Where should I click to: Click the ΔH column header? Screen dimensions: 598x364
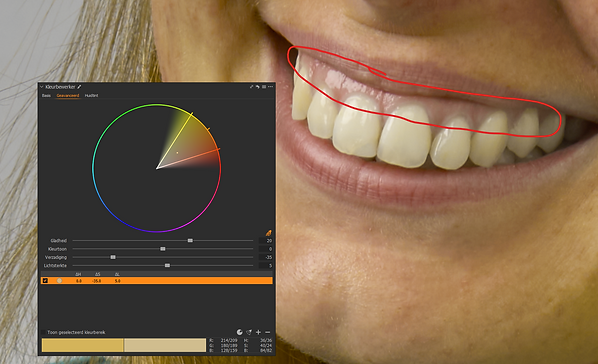78,274
